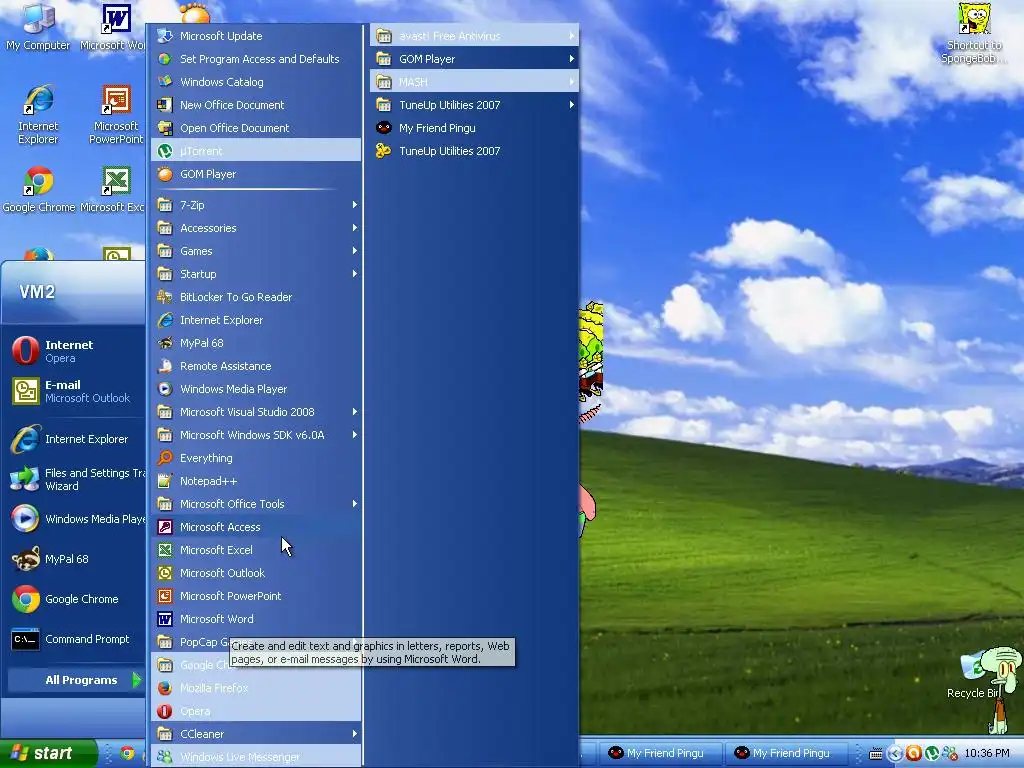The image size is (1024, 768).
Task: Launch MyPal 68 from the programs list
Action: pyautogui.click(x=255, y=343)
